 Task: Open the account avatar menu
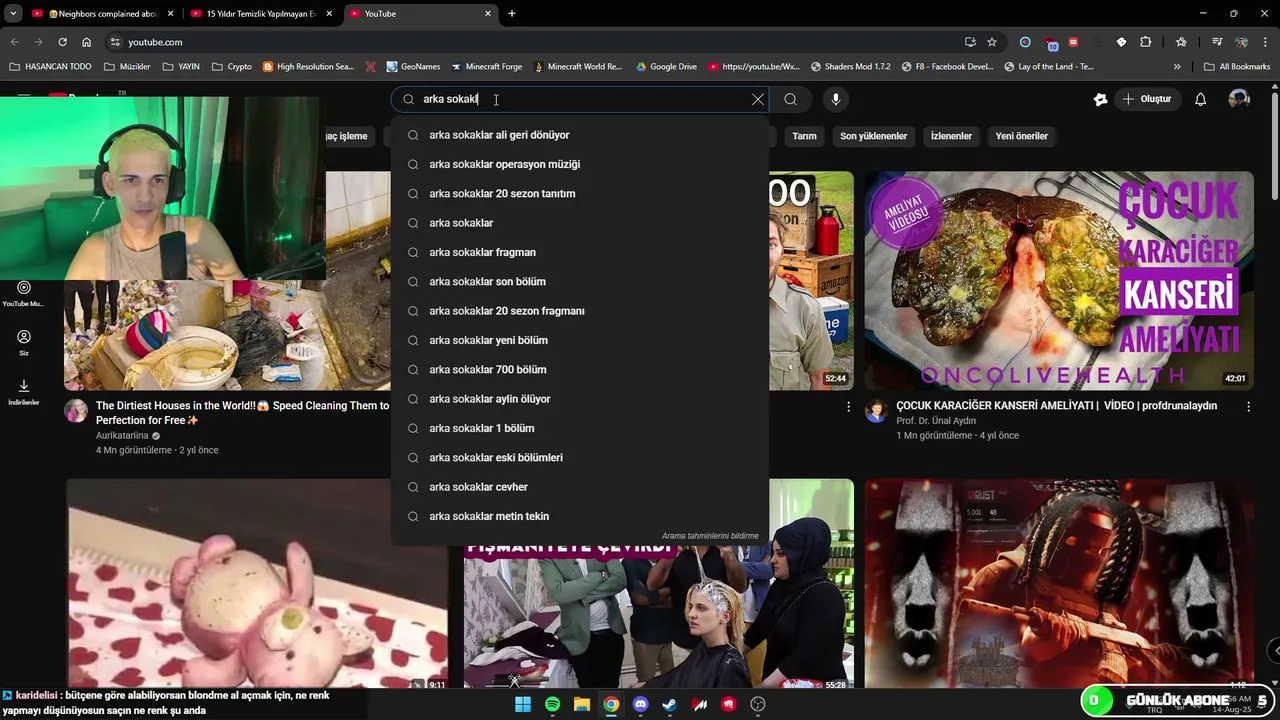1239,99
